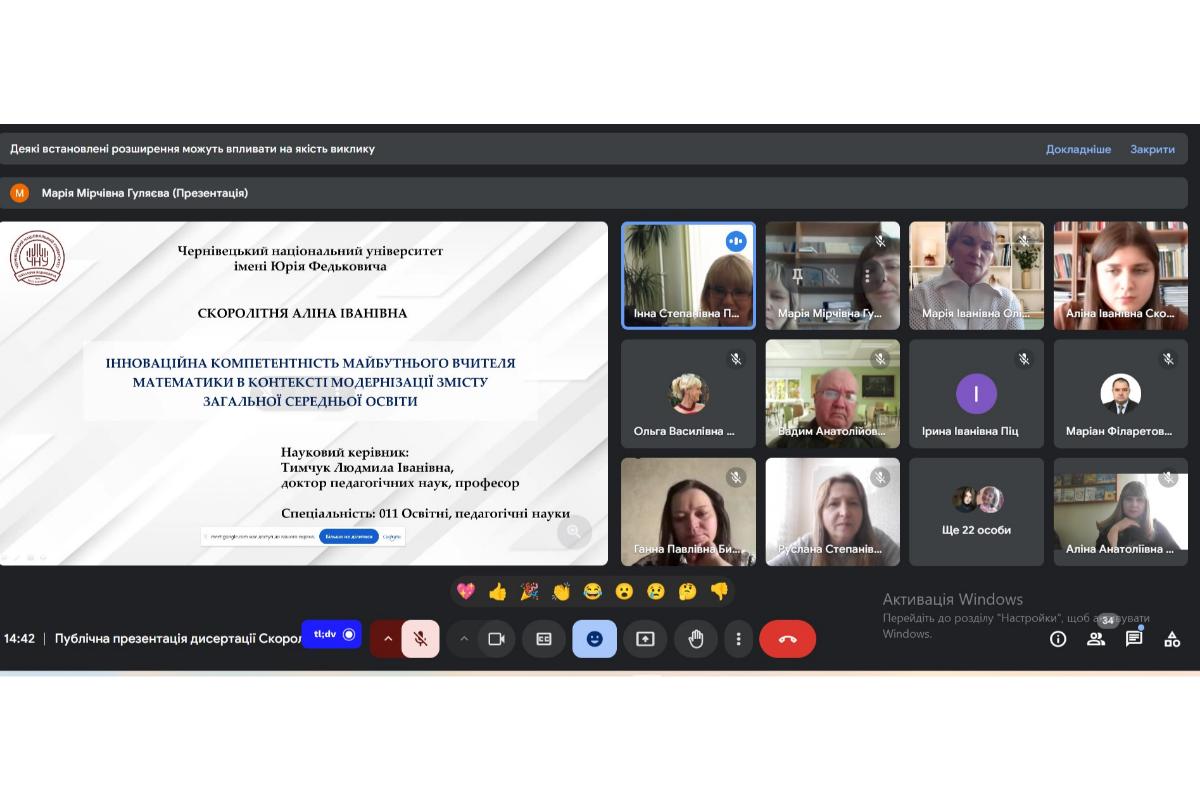Dismiss banner with Закрити
This screenshot has height=800, width=1200.
point(1152,149)
